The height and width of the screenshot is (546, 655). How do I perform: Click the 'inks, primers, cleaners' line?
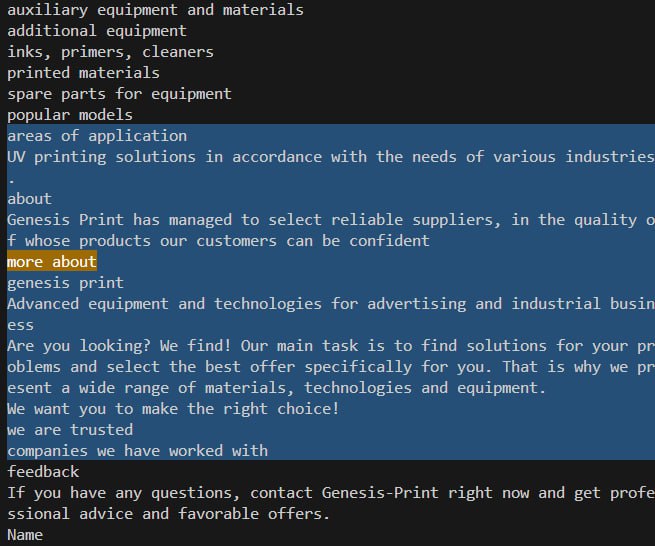pyautogui.click(x=110, y=52)
